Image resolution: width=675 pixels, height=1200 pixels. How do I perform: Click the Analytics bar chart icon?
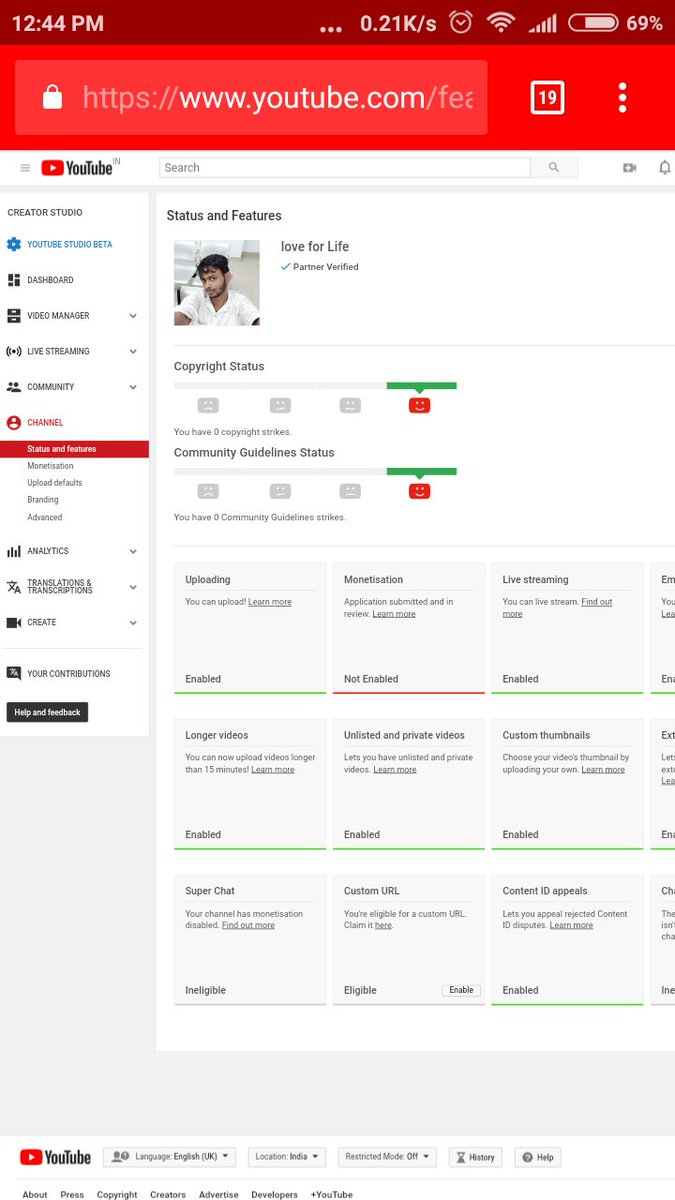(14, 551)
